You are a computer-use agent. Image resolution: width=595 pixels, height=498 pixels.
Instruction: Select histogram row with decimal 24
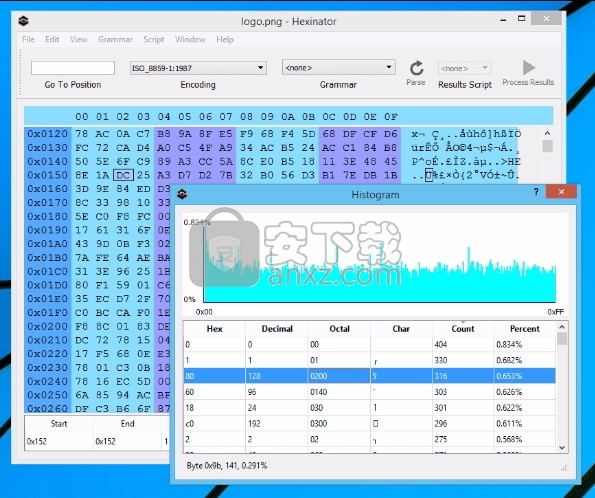click(370, 408)
